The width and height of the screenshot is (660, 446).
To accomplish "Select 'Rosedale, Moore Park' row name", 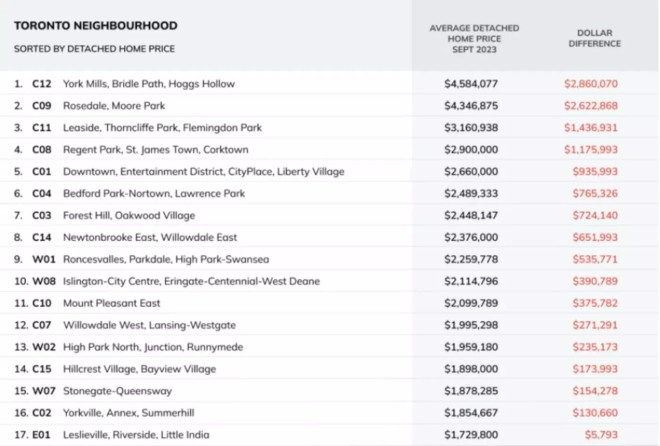I will tap(114, 106).
